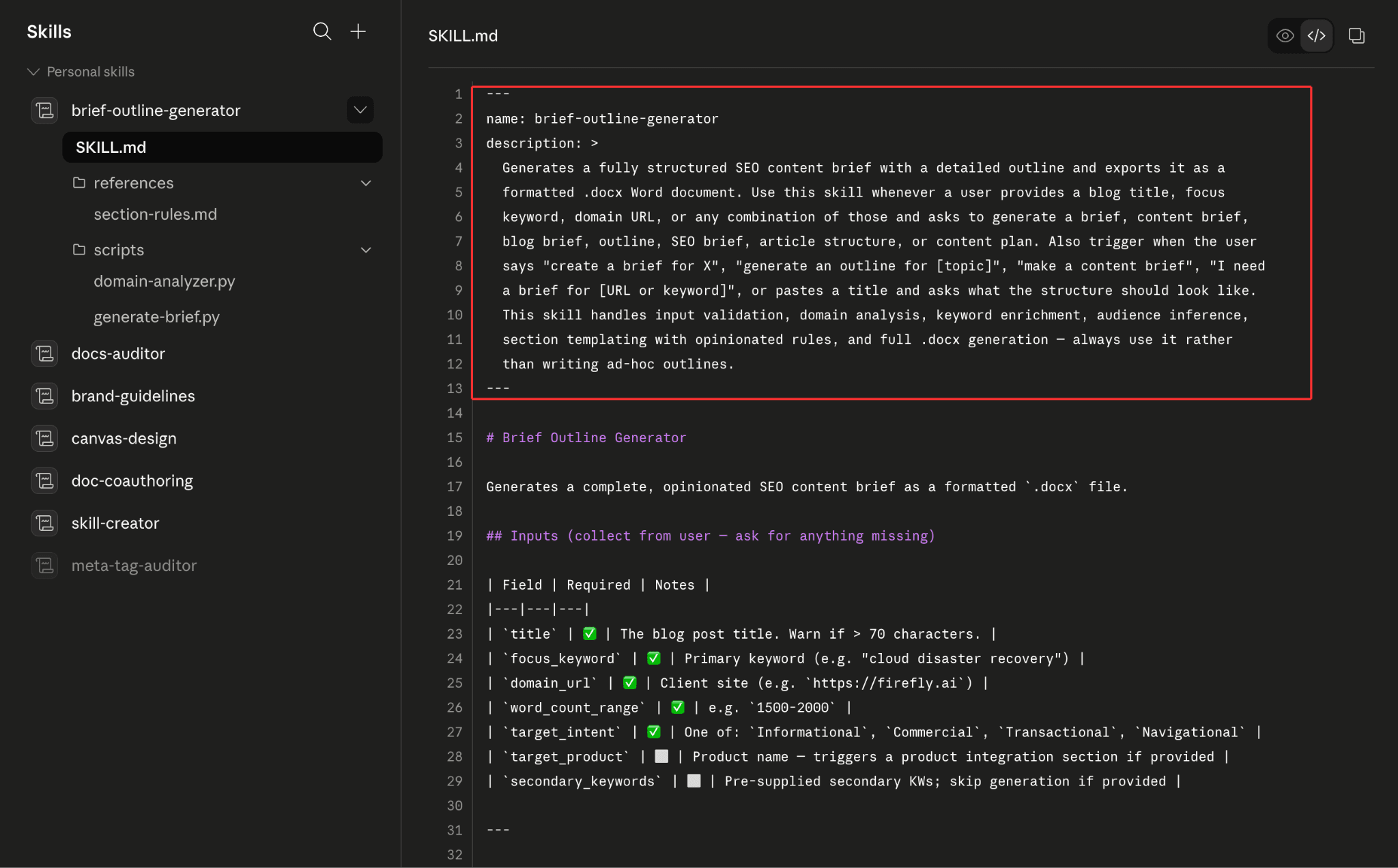Switch to raw code view
The width and height of the screenshot is (1398, 868).
point(1317,35)
